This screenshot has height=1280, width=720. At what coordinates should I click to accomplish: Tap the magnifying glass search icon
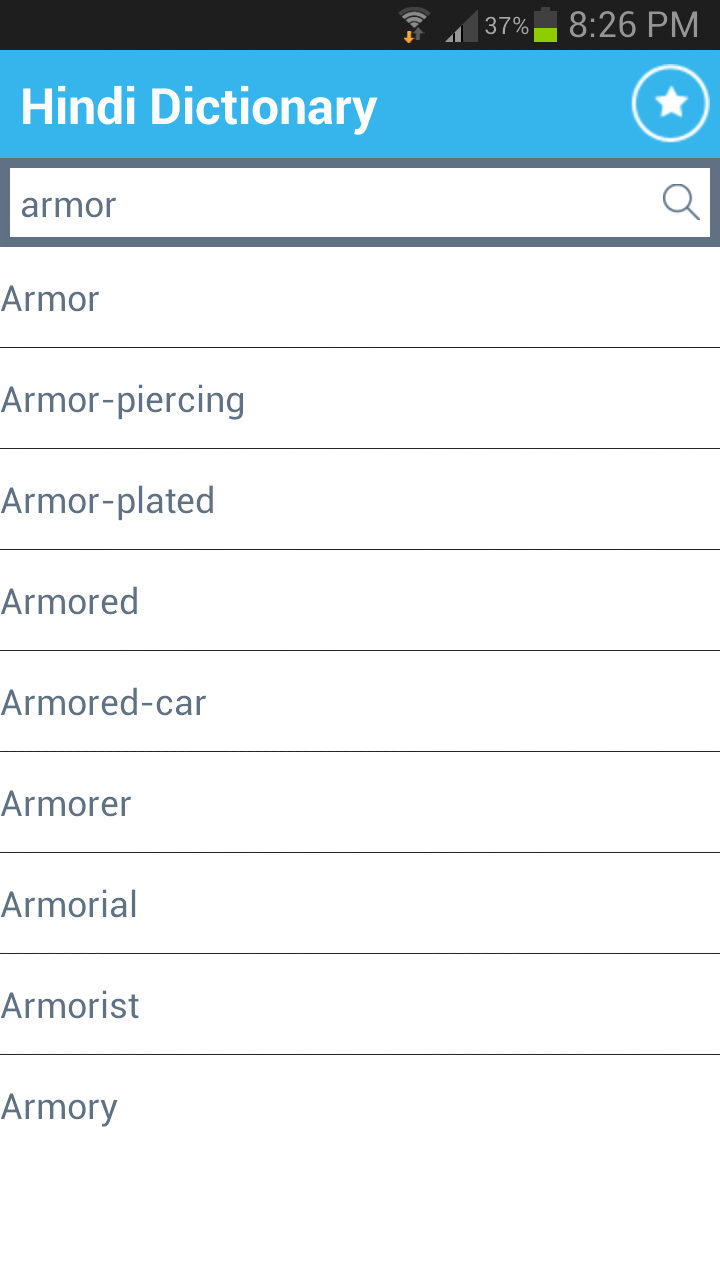tap(680, 202)
